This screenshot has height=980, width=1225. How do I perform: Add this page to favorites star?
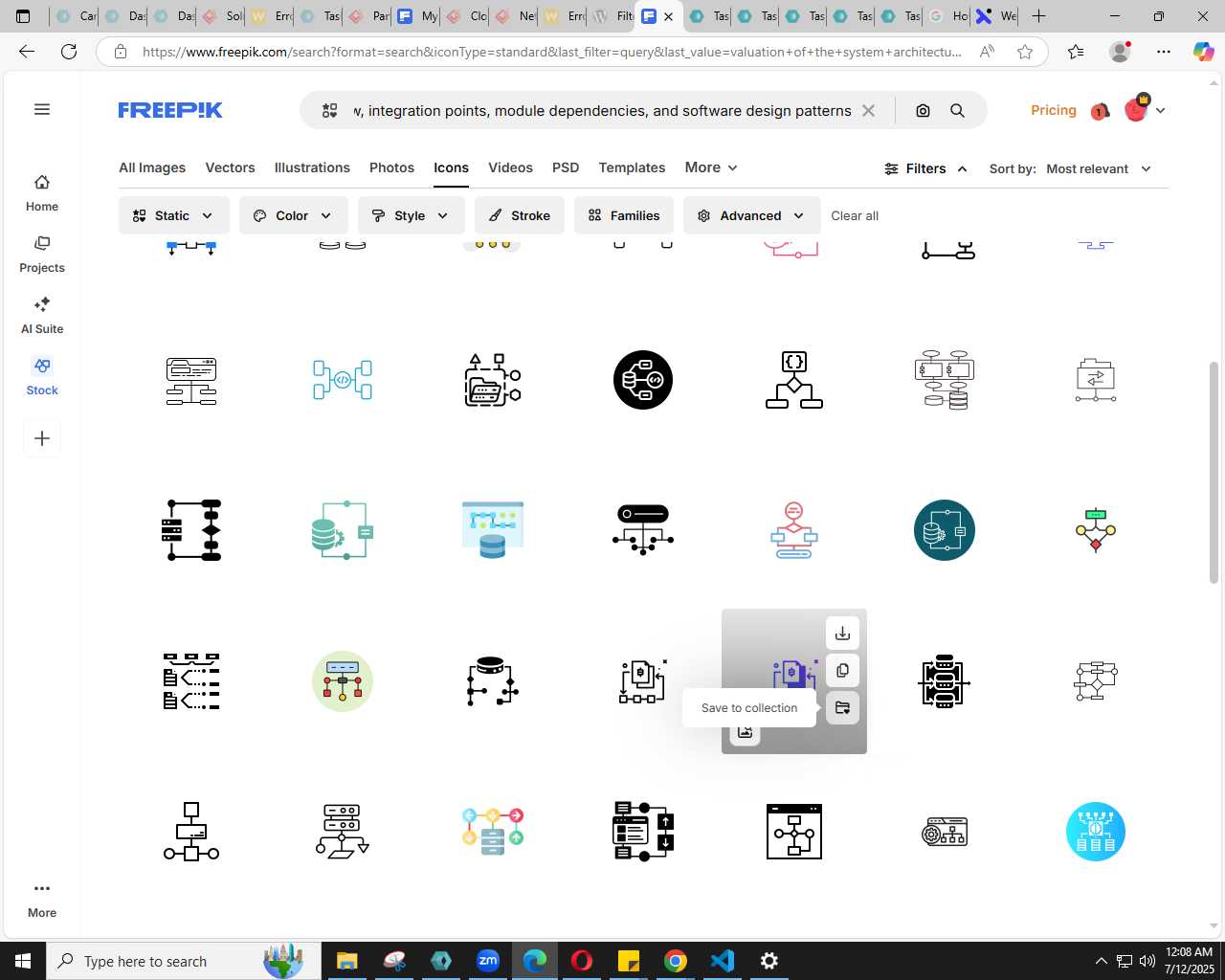click(1025, 52)
